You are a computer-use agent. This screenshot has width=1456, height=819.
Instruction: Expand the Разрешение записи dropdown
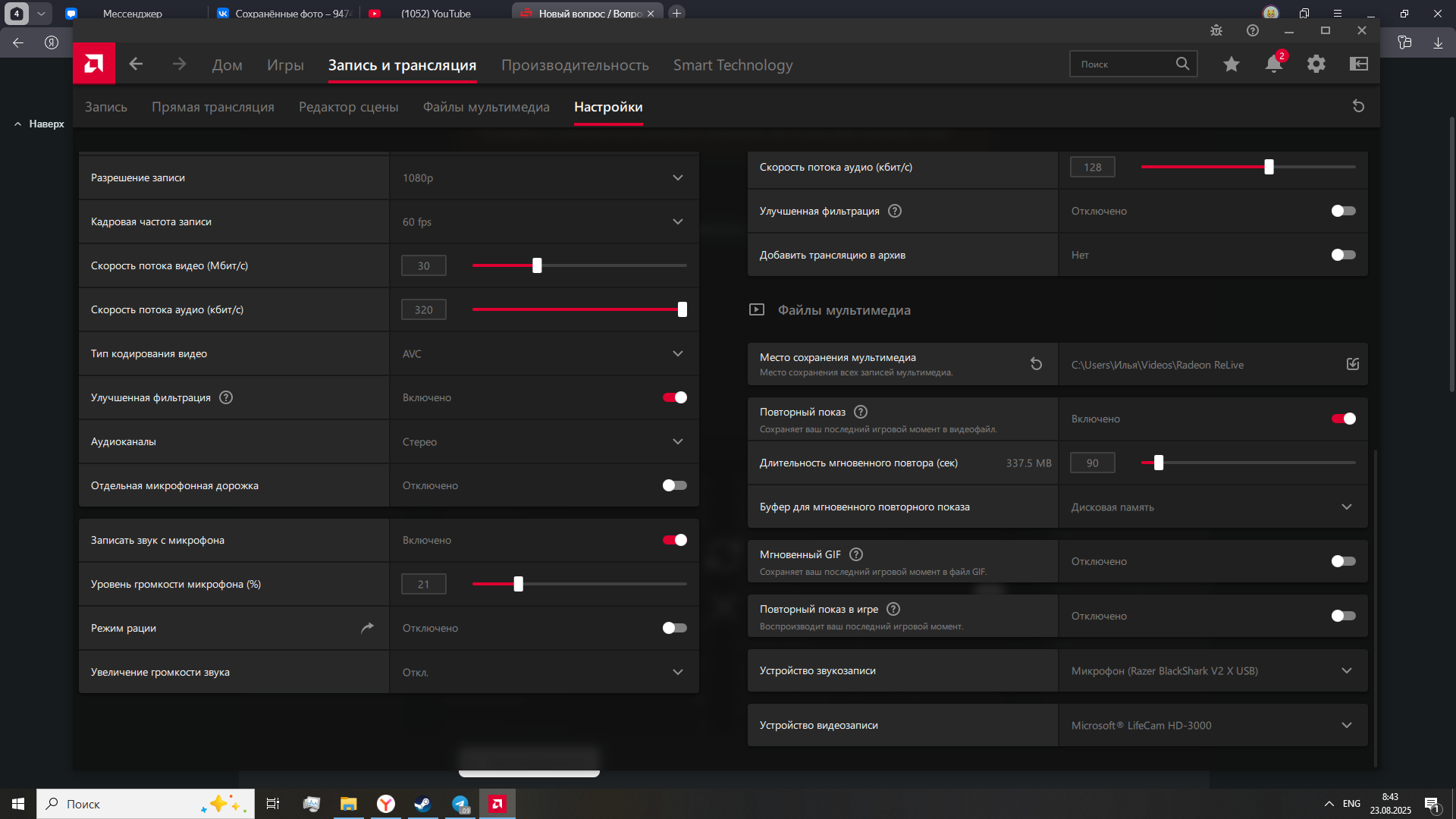pos(544,177)
